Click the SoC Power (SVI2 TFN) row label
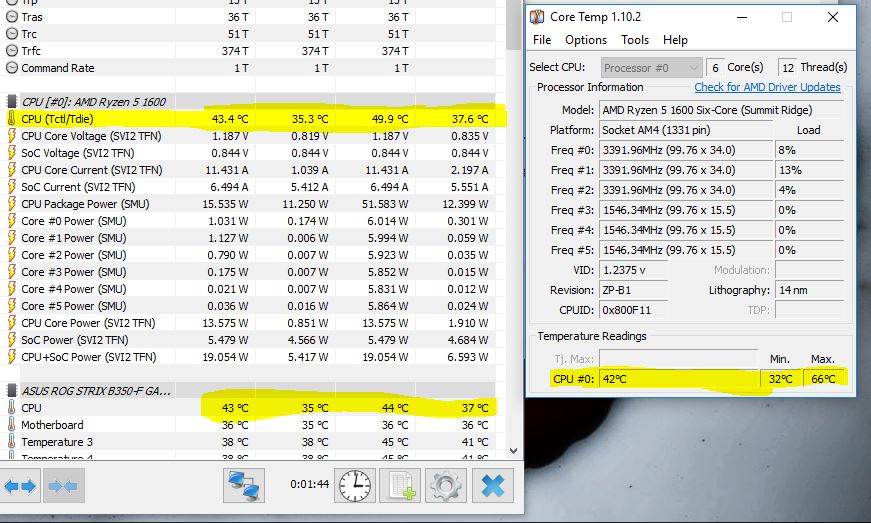 [74, 340]
